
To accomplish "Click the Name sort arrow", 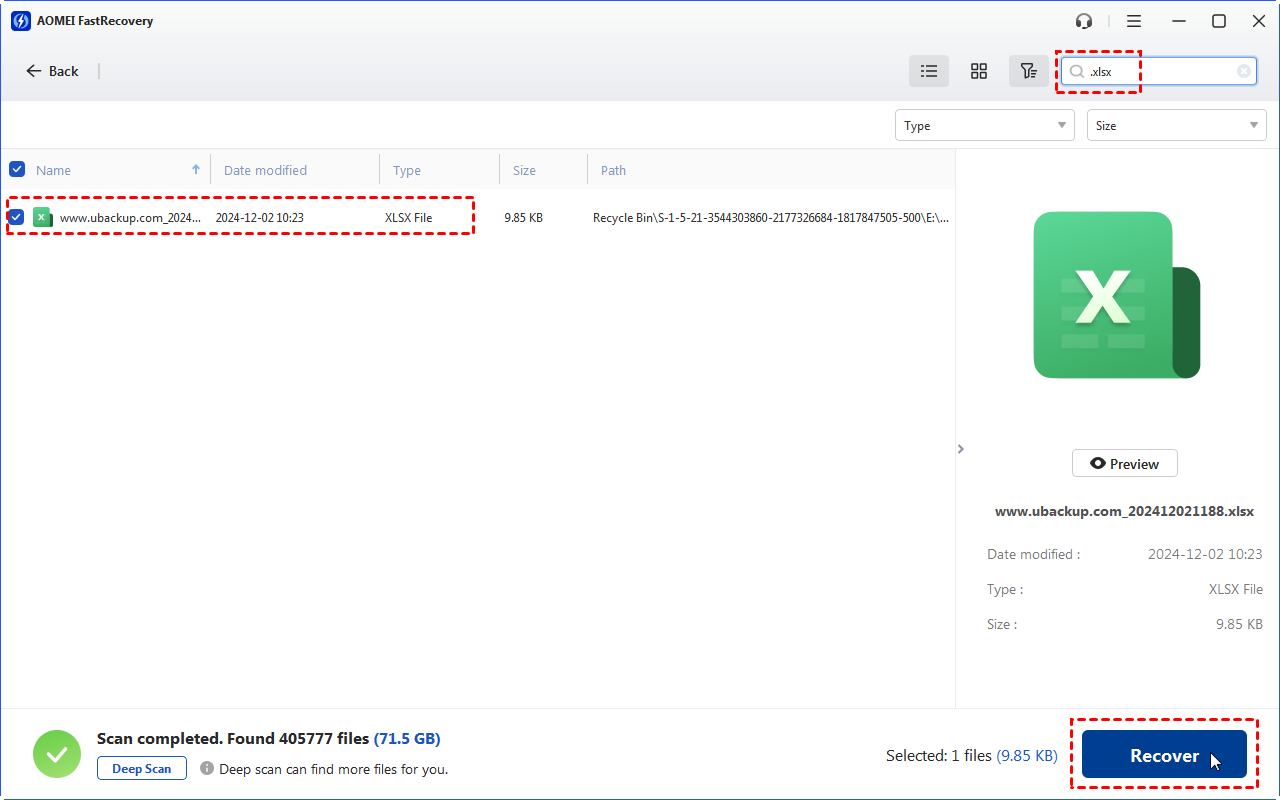I will coord(196,169).
